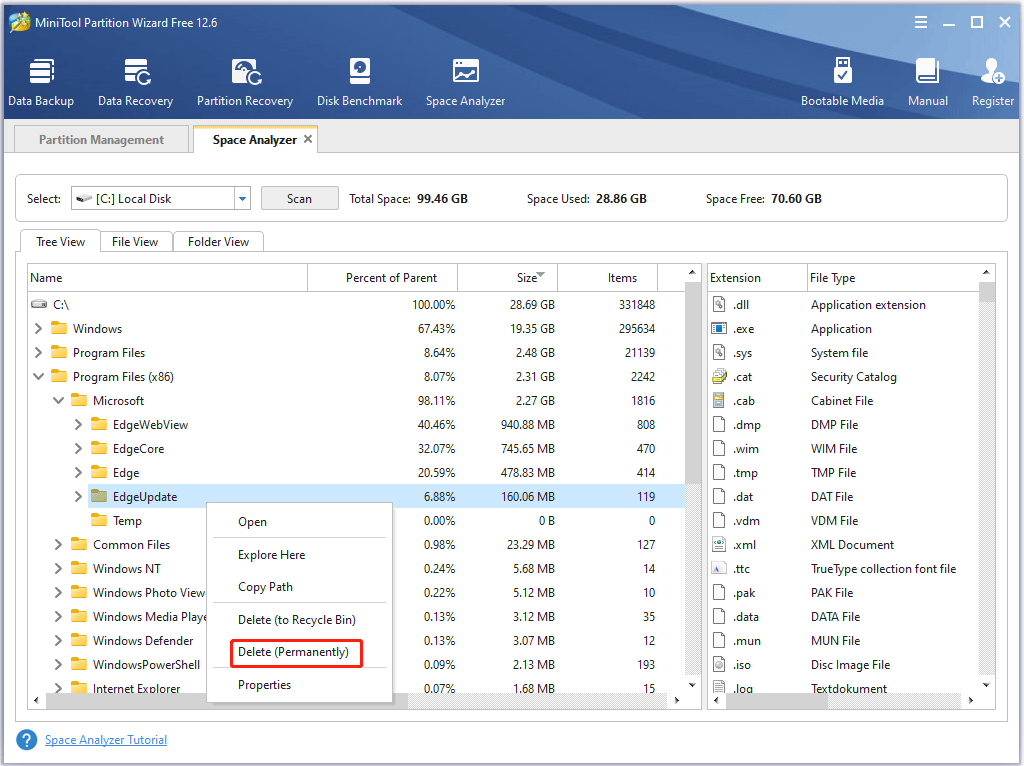
Task: Choose Delete (to Recycle Bin)
Action: tap(296, 620)
